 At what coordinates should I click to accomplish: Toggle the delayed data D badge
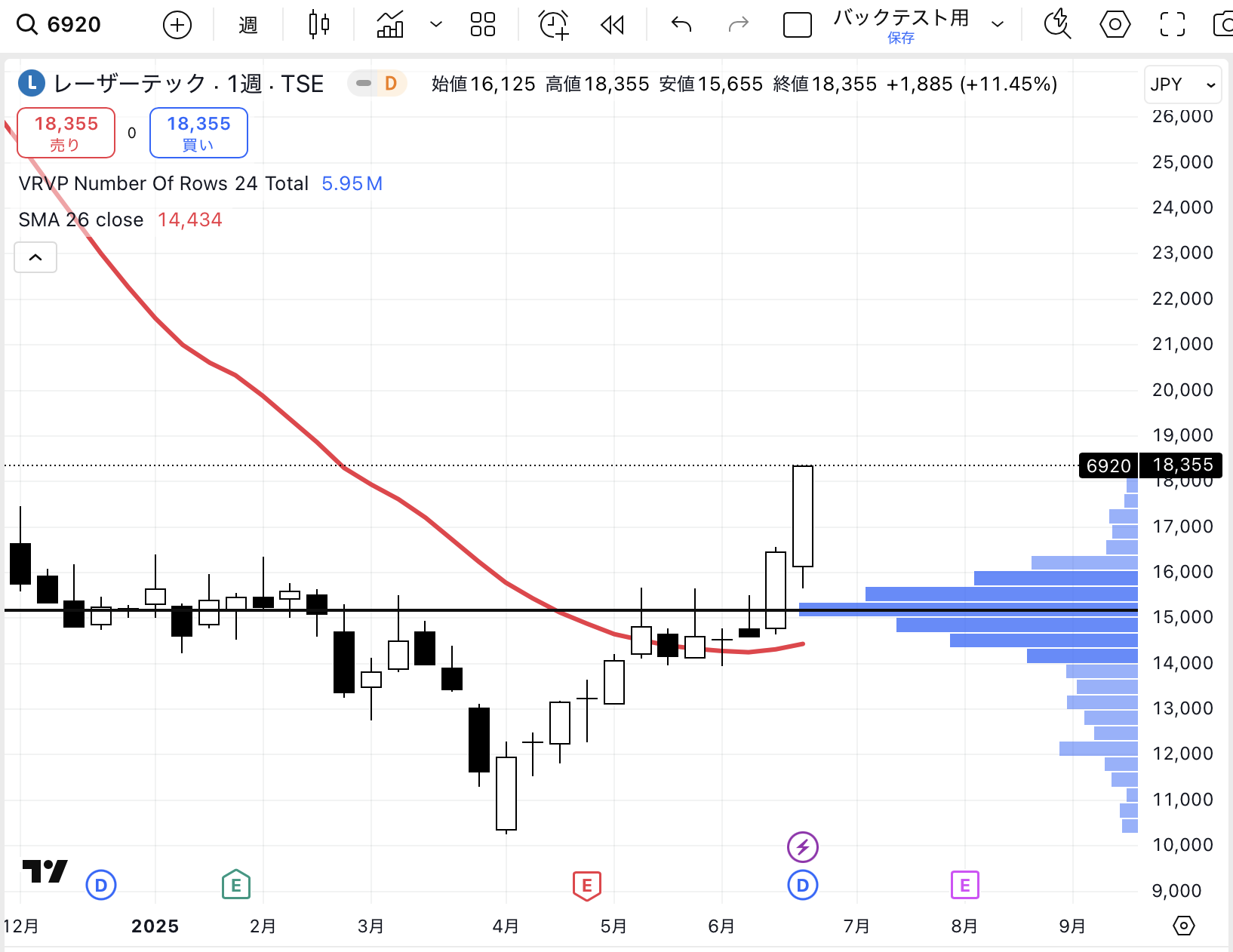(x=391, y=83)
